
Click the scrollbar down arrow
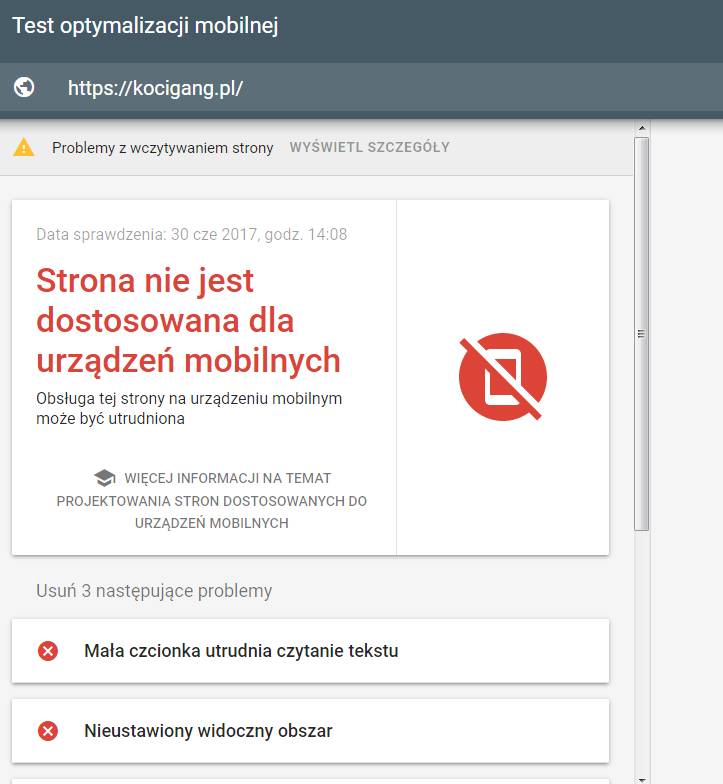[642, 779]
